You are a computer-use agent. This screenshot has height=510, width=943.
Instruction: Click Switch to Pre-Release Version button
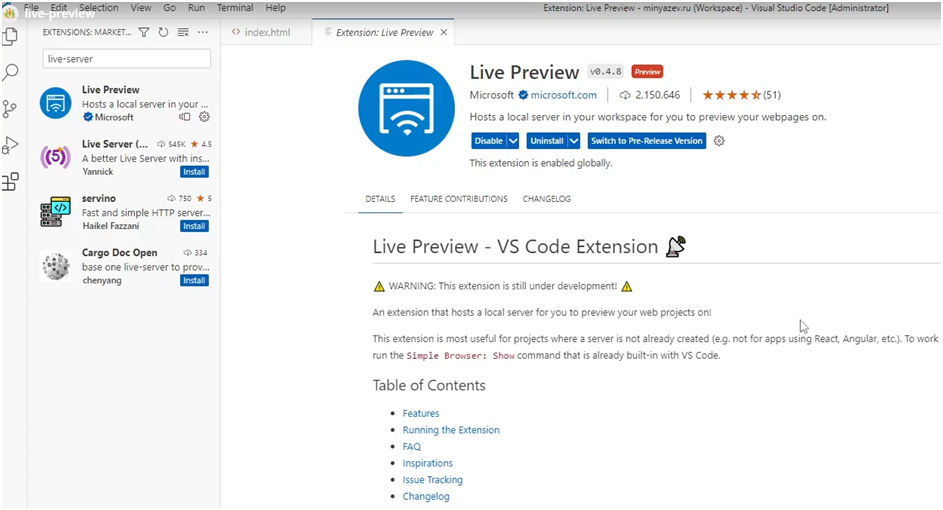pyautogui.click(x=647, y=141)
